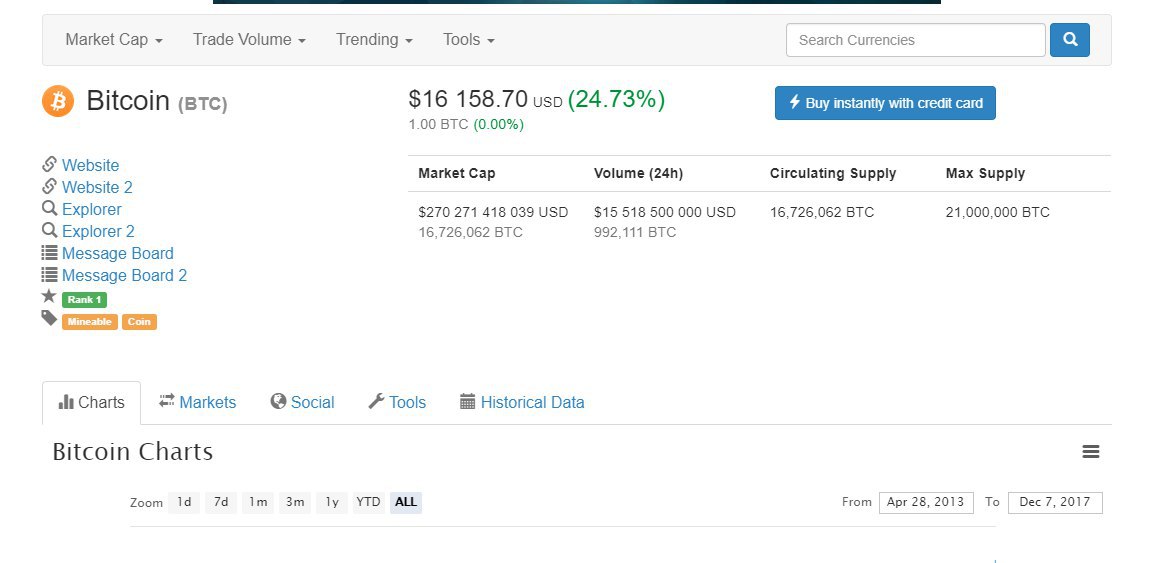Select the ALL zoom range
The width and height of the screenshot is (1155, 563).
pos(406,503)
